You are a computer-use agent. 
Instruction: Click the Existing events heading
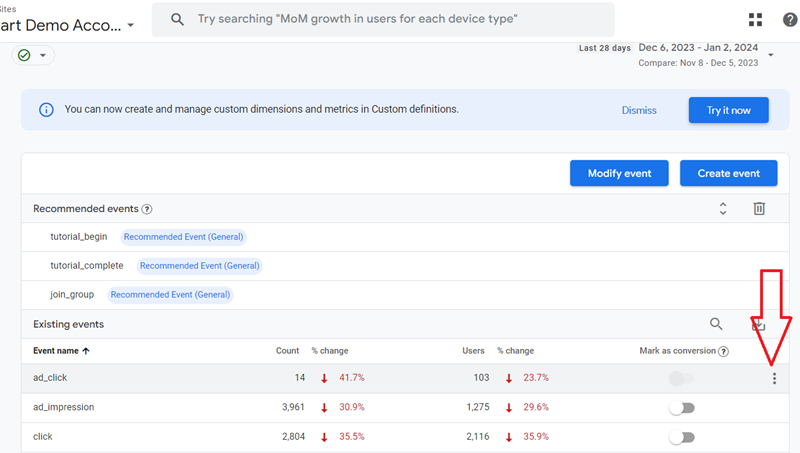pyautogui.click(x=68, y=324)
